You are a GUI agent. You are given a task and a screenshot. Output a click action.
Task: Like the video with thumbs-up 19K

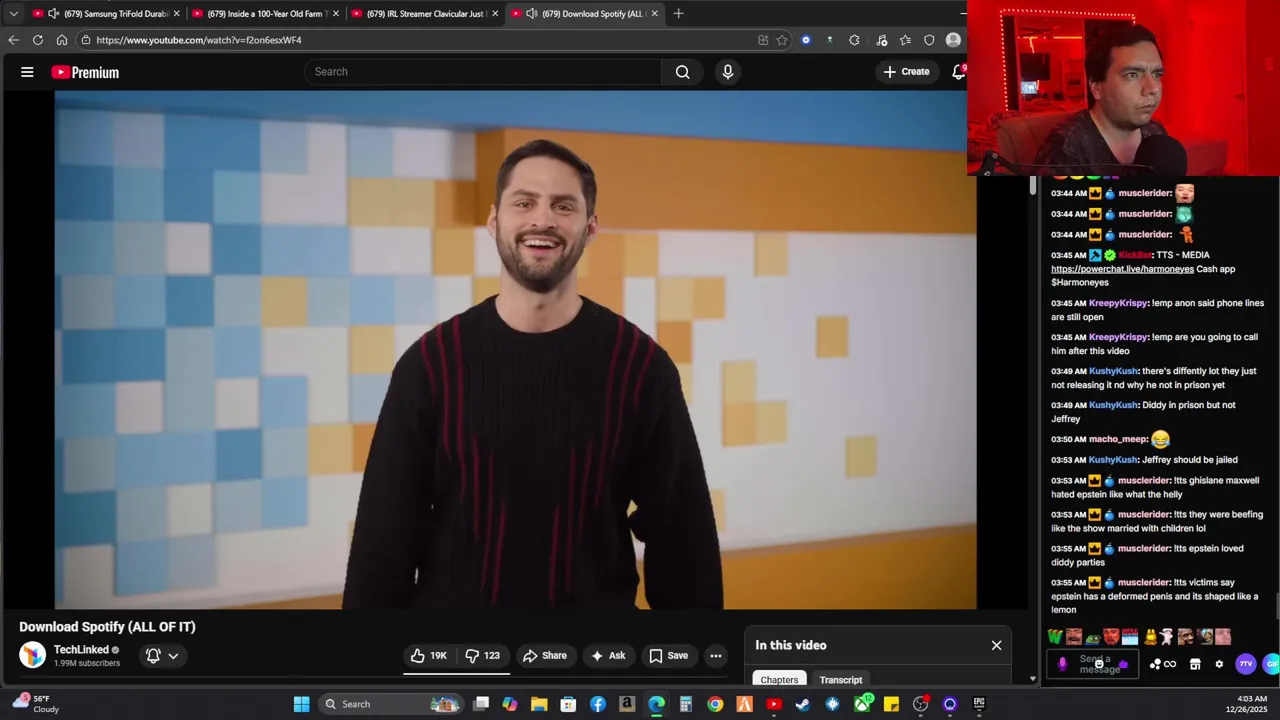point(428,656)
